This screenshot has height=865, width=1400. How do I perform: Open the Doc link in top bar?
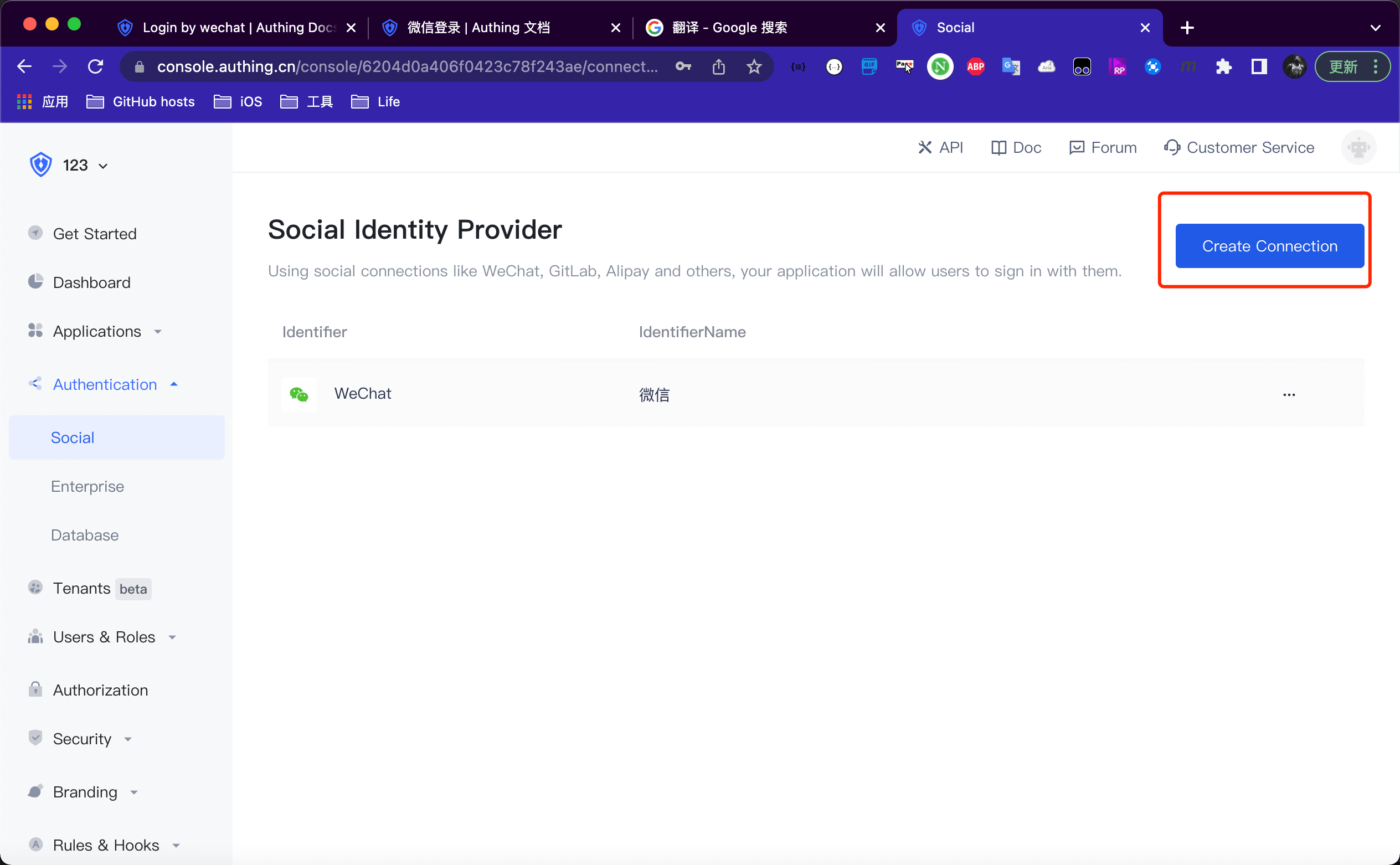1016,148
